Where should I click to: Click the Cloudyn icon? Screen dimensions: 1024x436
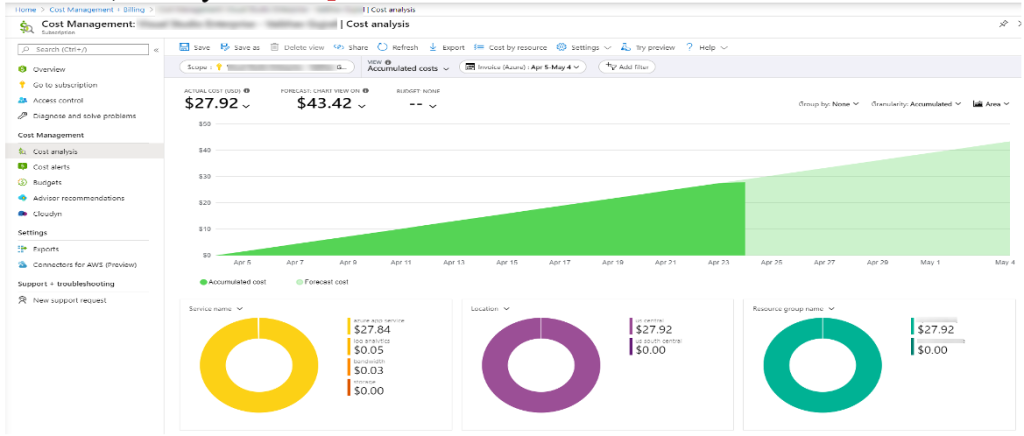point(22,213)
